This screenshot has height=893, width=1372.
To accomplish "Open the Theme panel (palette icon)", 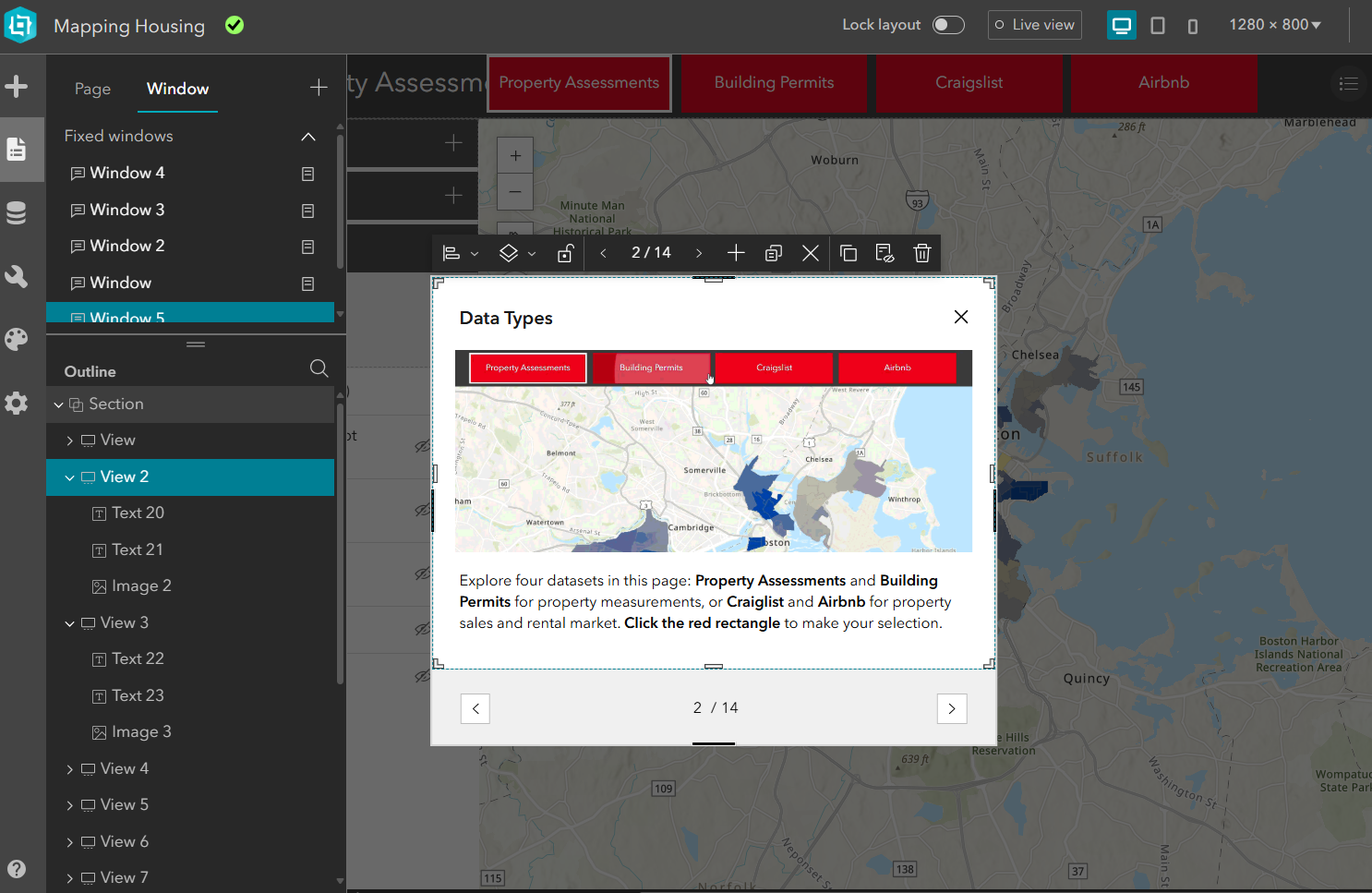I will tap(17, 340).
